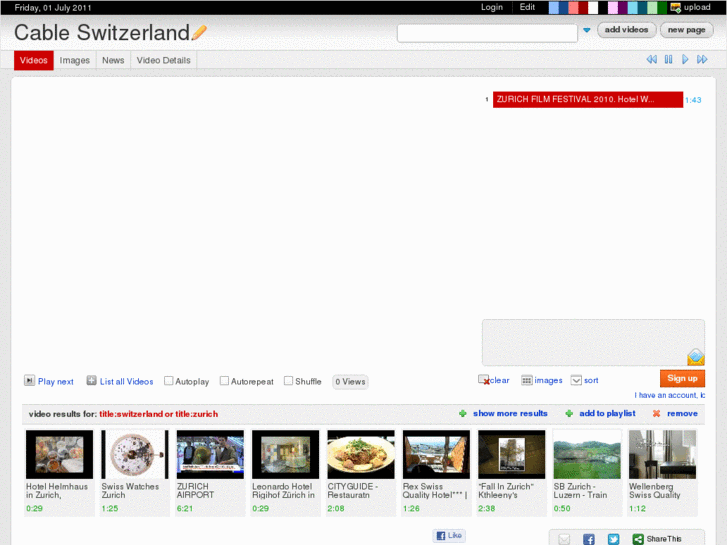Click the upload picture icon

point(676,7)
